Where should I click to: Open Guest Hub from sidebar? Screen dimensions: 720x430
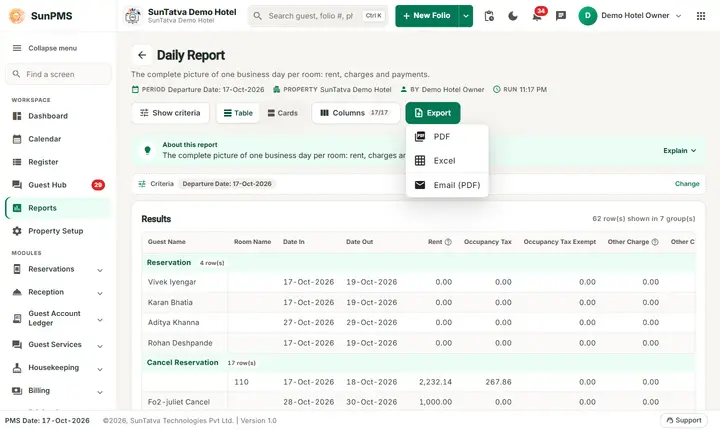[x=58, y=185]
